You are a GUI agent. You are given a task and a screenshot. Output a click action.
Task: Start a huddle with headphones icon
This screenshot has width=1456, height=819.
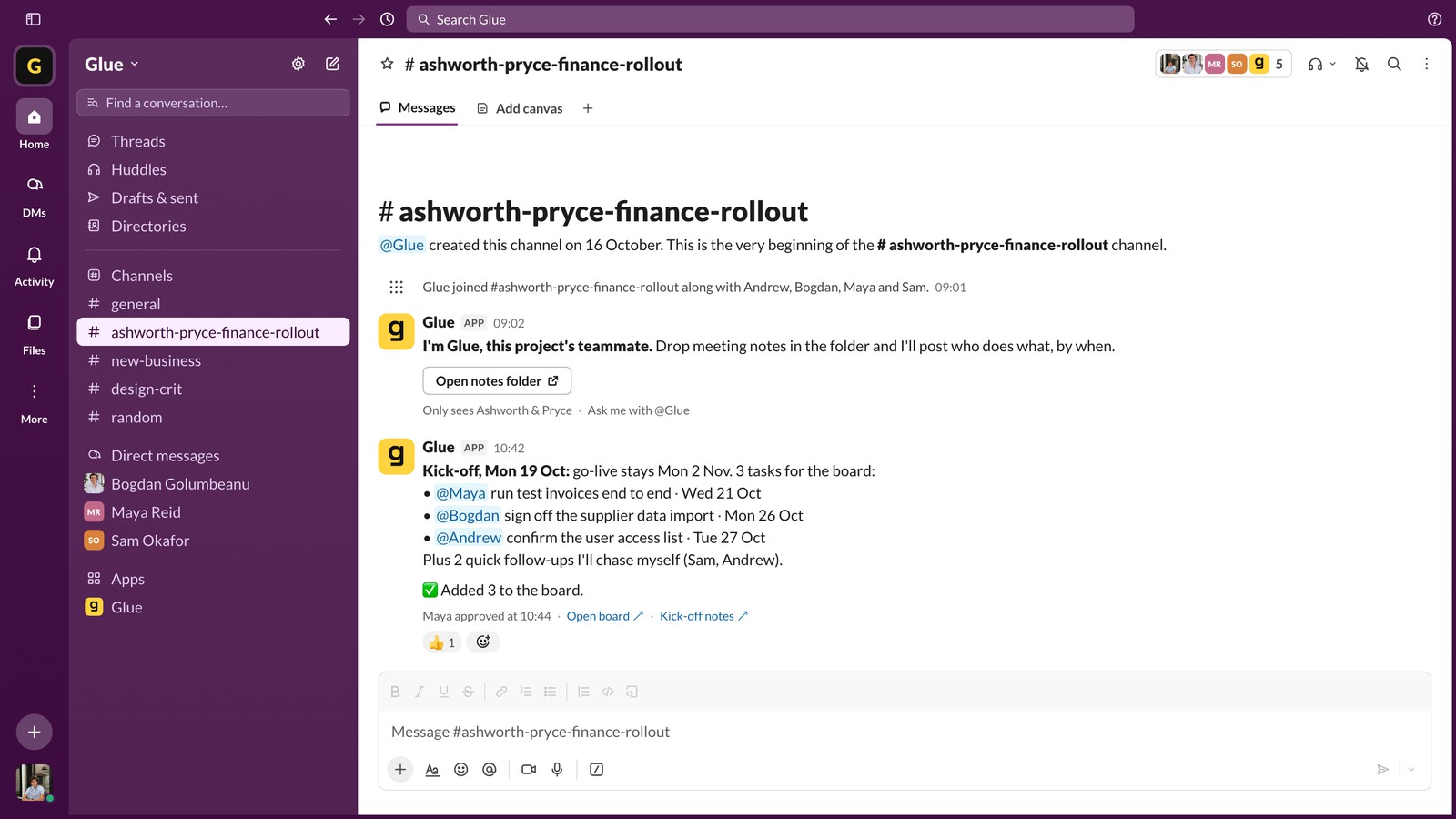pos(1315,64)
